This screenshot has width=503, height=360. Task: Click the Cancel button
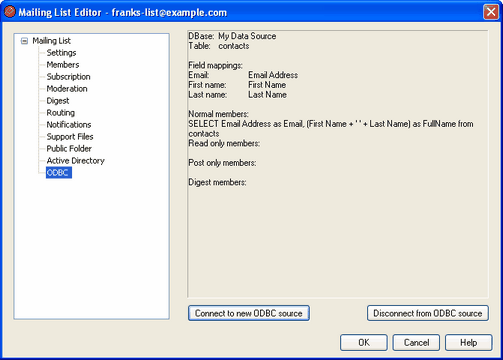click(x=416, y=343)
